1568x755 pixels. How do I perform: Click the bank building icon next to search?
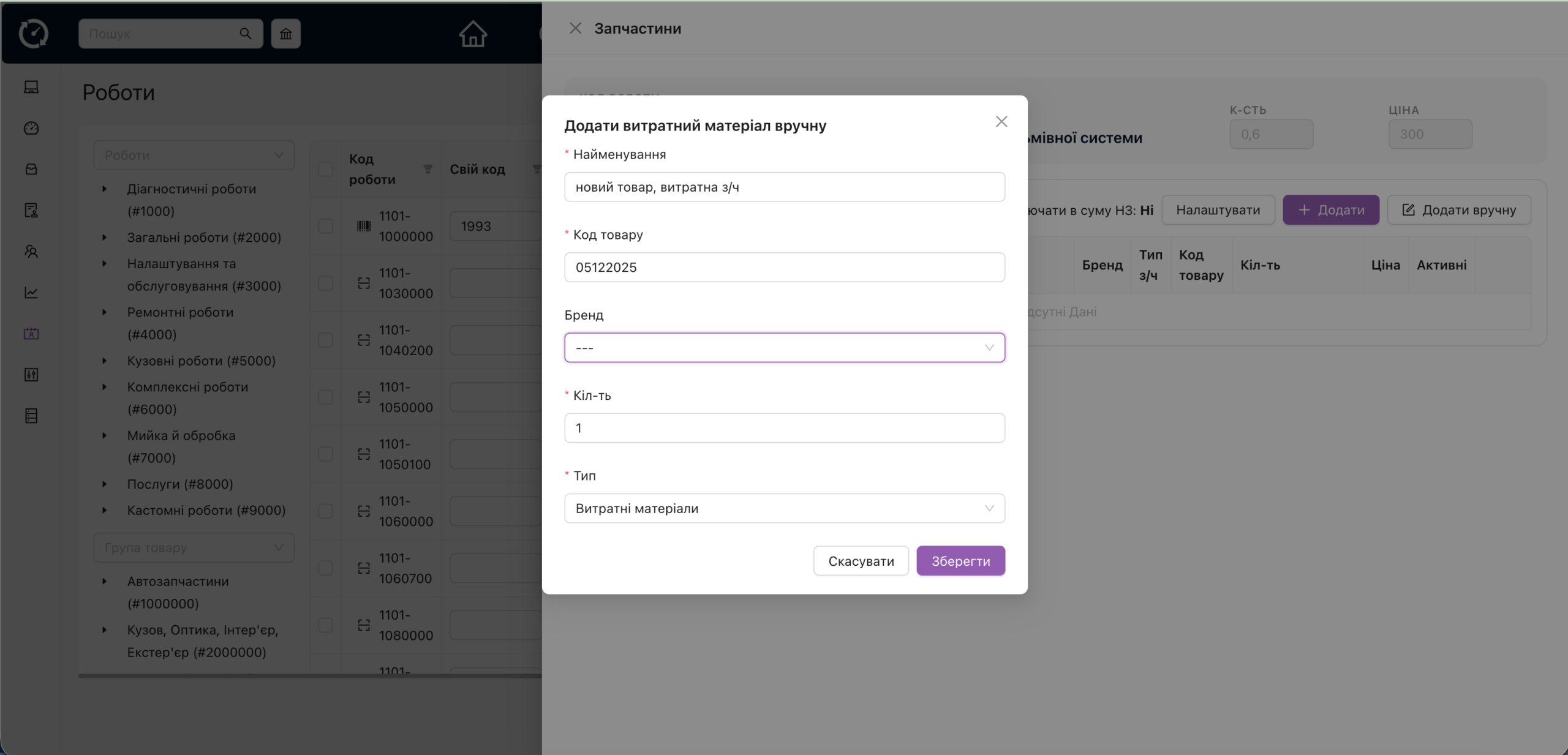tap(286, 34)
